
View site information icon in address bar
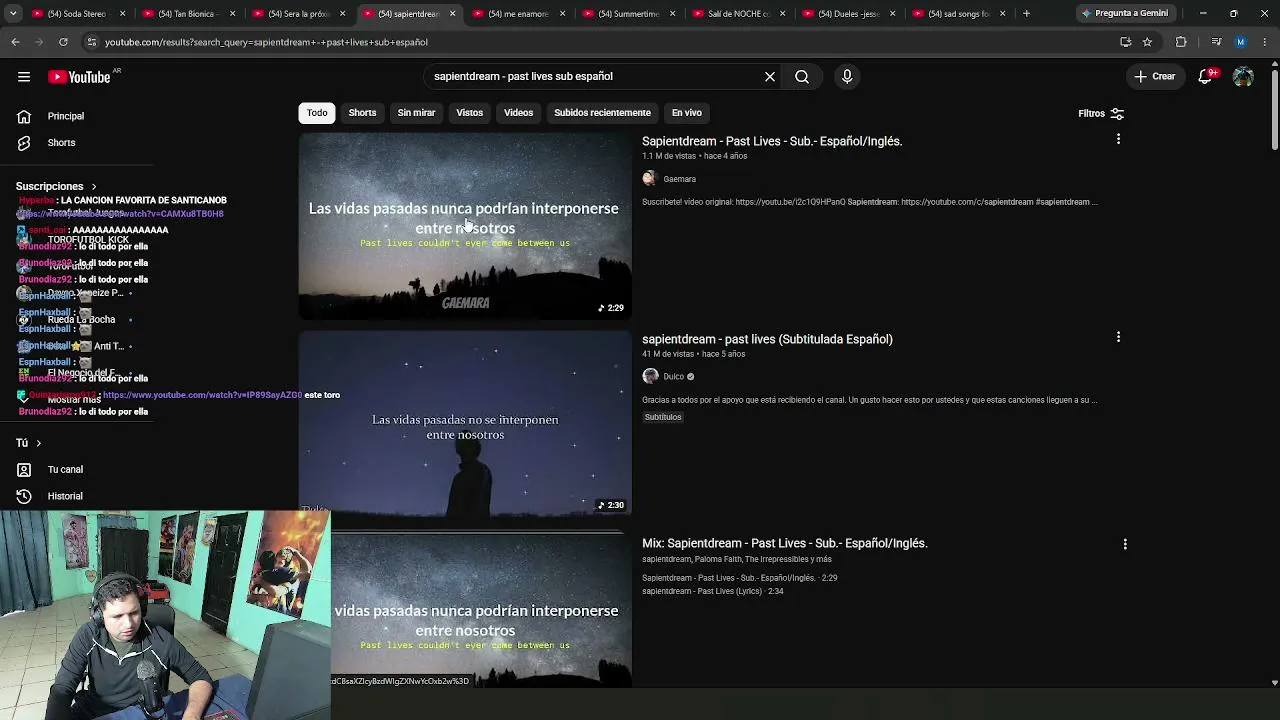(91, 42)
